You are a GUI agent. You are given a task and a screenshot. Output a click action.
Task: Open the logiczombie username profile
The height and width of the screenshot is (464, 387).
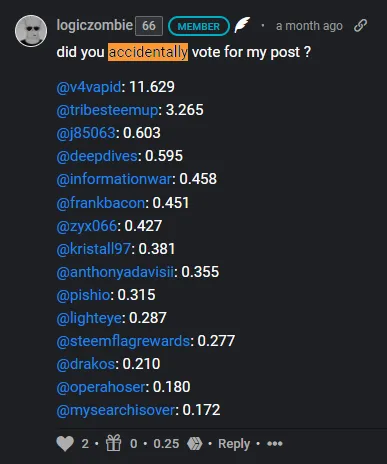[x=95, y=25]
